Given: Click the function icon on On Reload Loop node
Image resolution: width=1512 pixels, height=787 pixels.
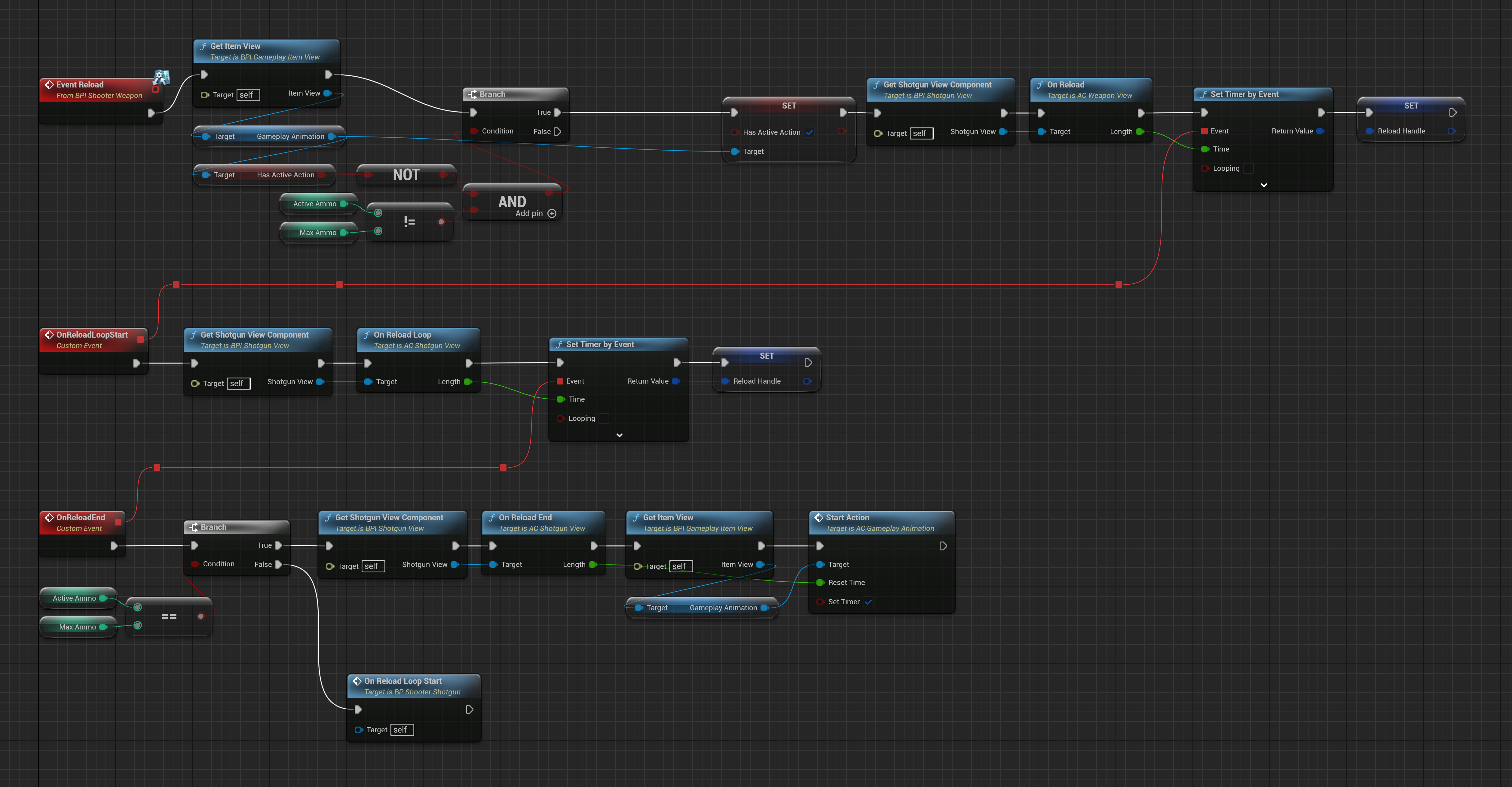Looking at the screenshot, I should click(x=366, y=335).
